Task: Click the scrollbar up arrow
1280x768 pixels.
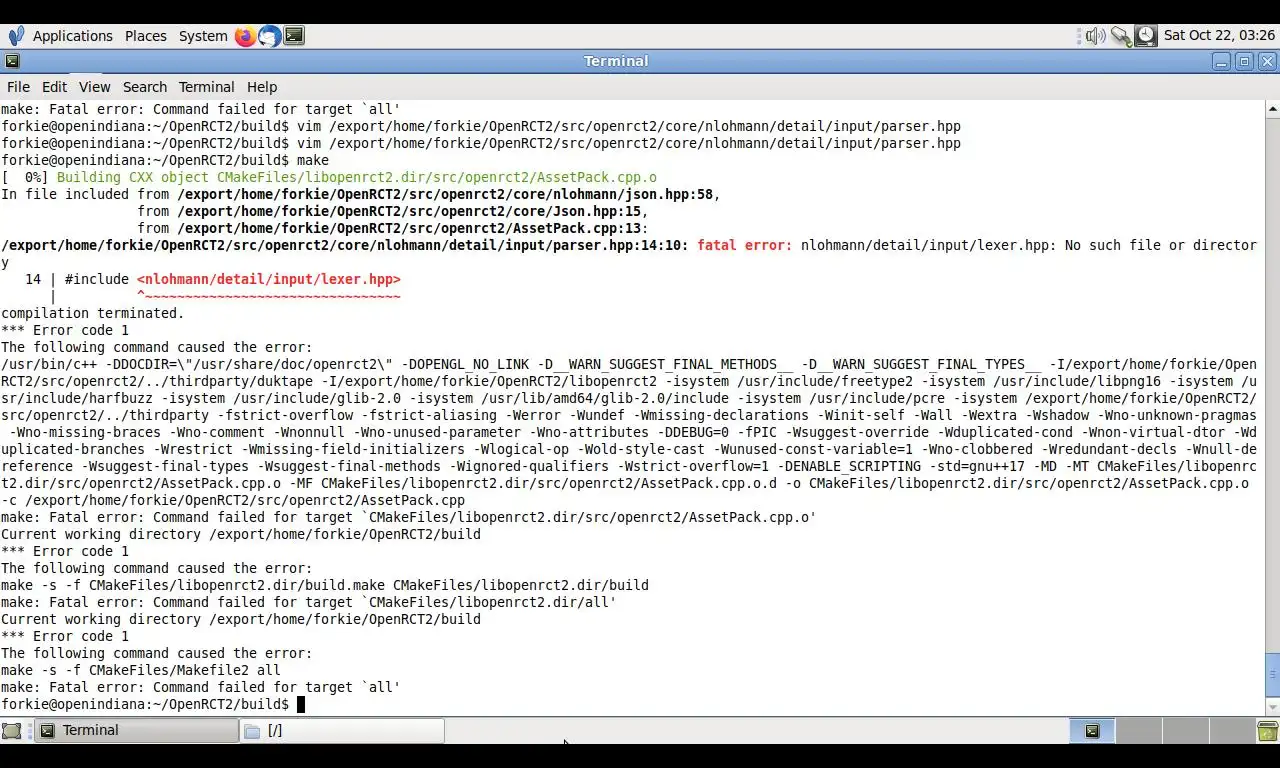Action: 1272,108
